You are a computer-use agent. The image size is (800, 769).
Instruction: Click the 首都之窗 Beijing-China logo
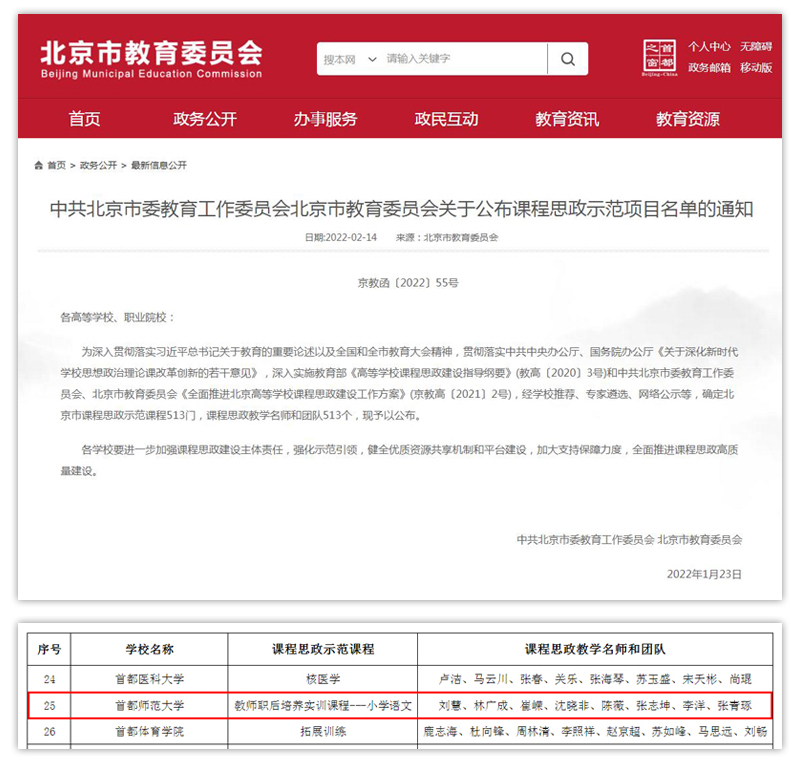(x=659, y=58)
